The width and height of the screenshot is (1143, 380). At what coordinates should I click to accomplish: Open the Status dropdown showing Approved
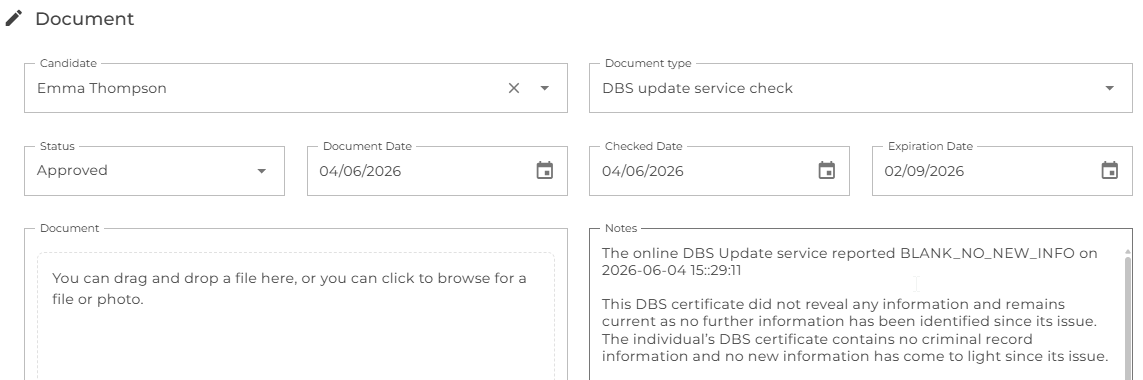pos(155,171)
